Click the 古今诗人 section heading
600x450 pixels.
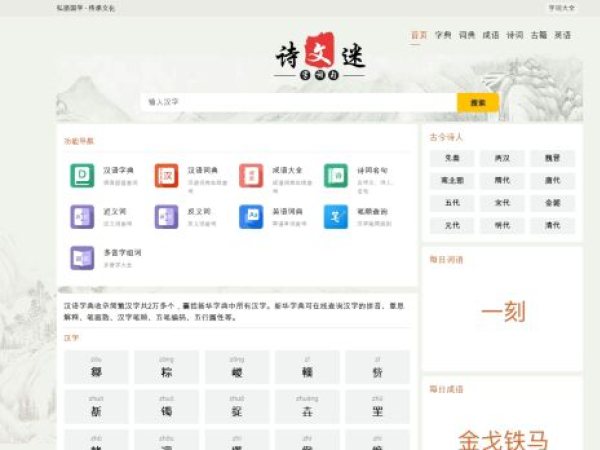[x=446, y=137]
